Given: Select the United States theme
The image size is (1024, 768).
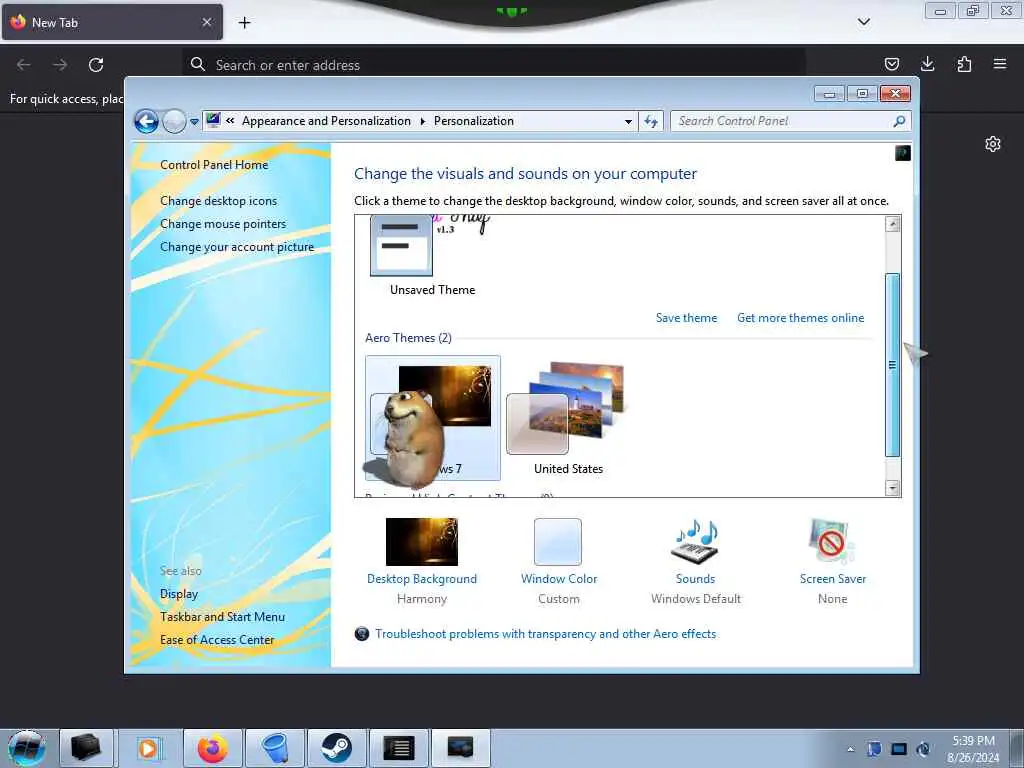Looking at the screenshot, I should (x=568, y=418).
